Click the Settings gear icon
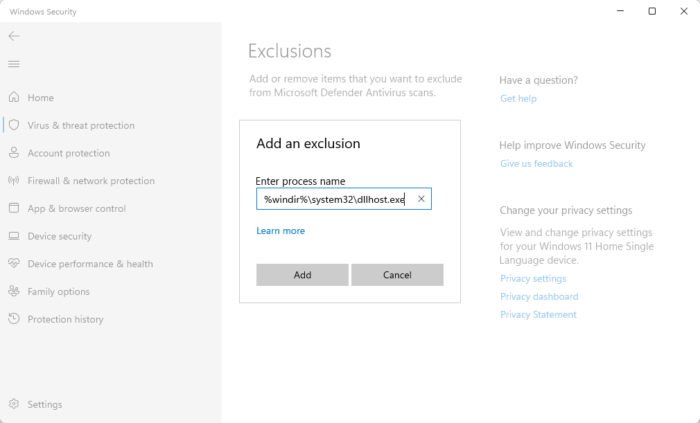700x423 pixels. click(14, 404)
